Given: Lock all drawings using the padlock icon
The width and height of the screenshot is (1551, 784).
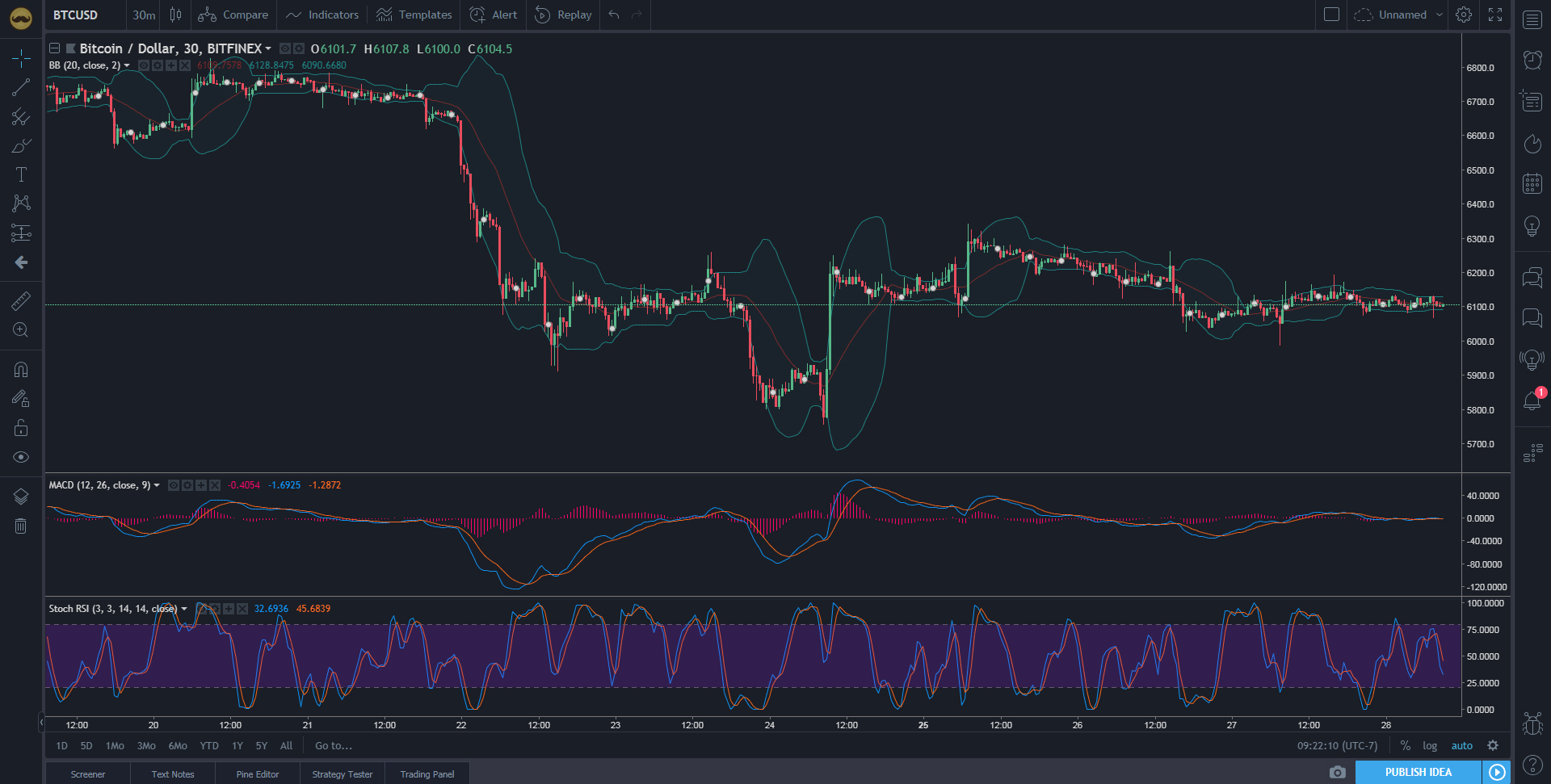Looking at the screenshot, I should [20, 427].
